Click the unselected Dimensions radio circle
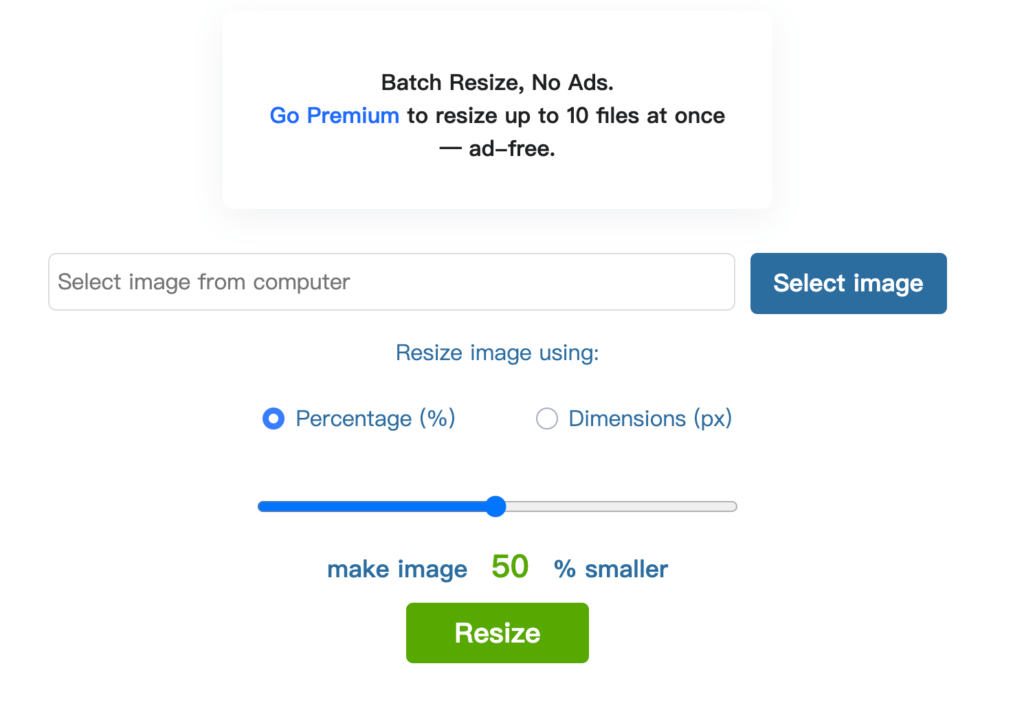 [546, 418]
